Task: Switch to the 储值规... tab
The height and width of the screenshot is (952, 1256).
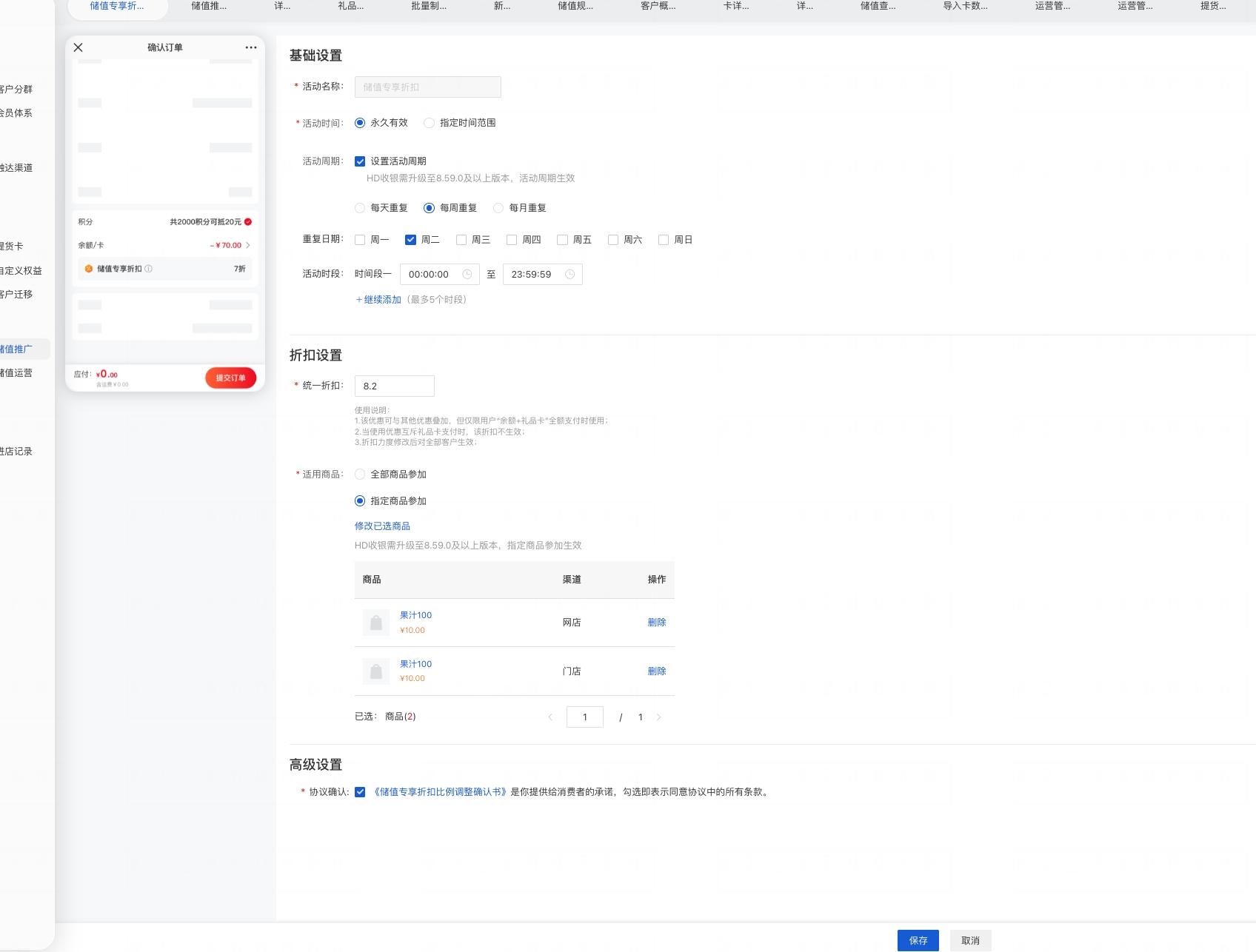Action: (575, 6)
